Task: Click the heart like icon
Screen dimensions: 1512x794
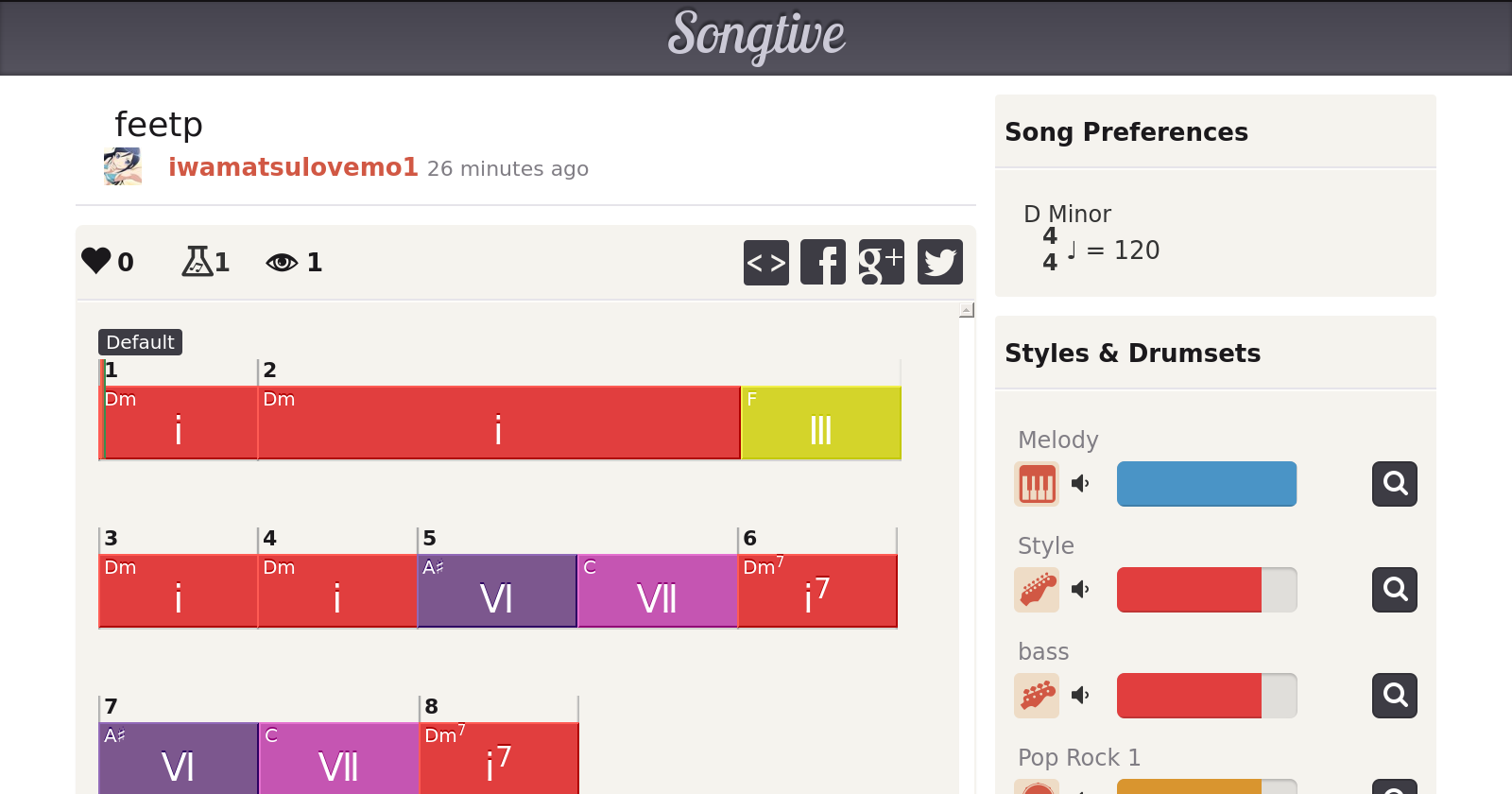Action: [96, 261]
